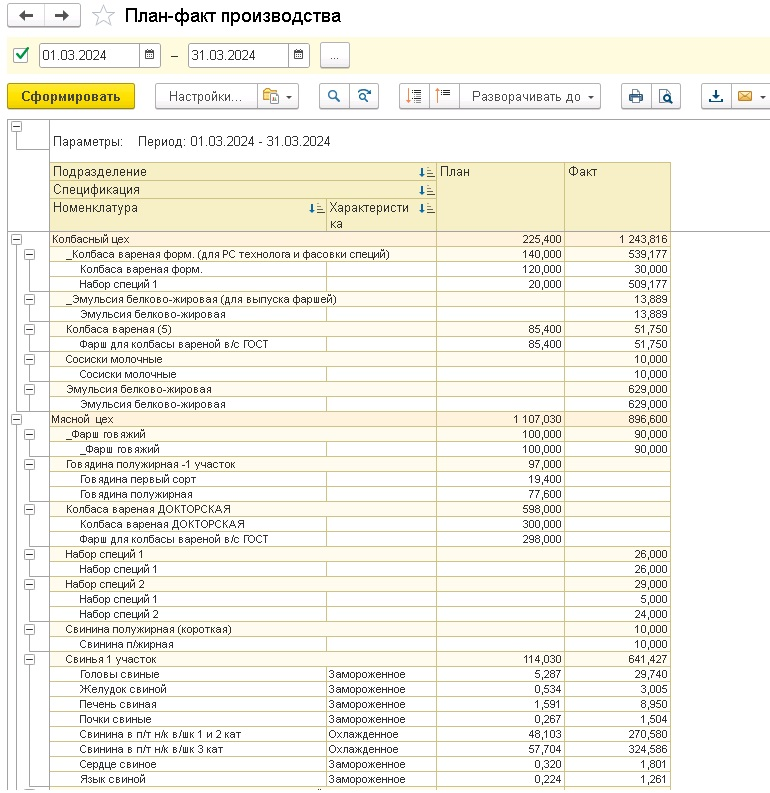Click the Сформировать button

tap(70, 96)
